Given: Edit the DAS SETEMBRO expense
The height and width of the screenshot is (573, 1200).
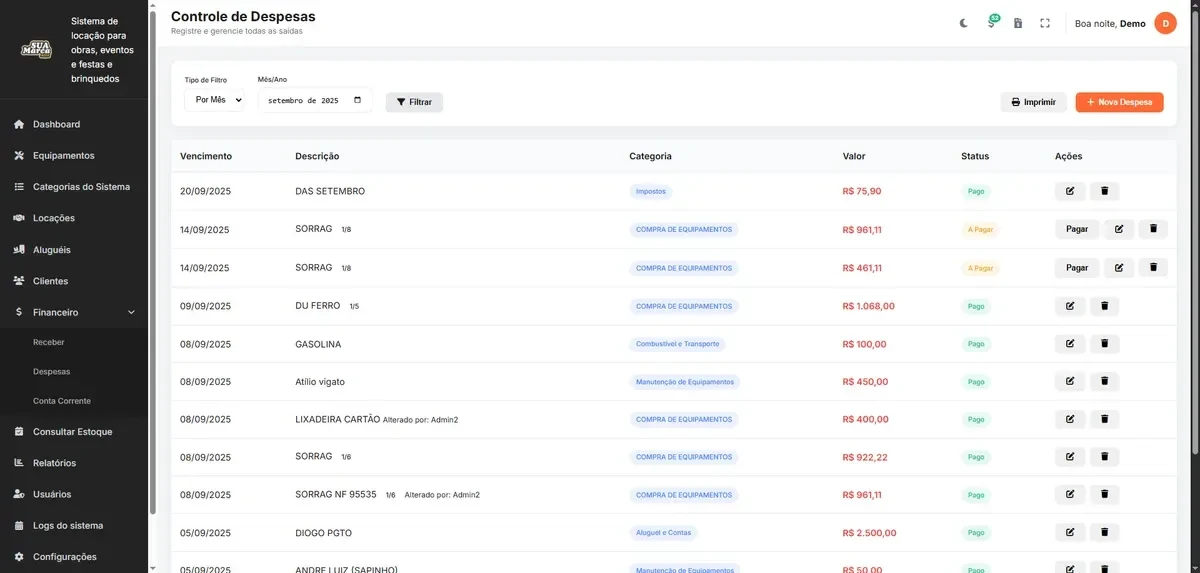Looking at the screenshot, I should pyautogui.click(x=1070, y=191).
